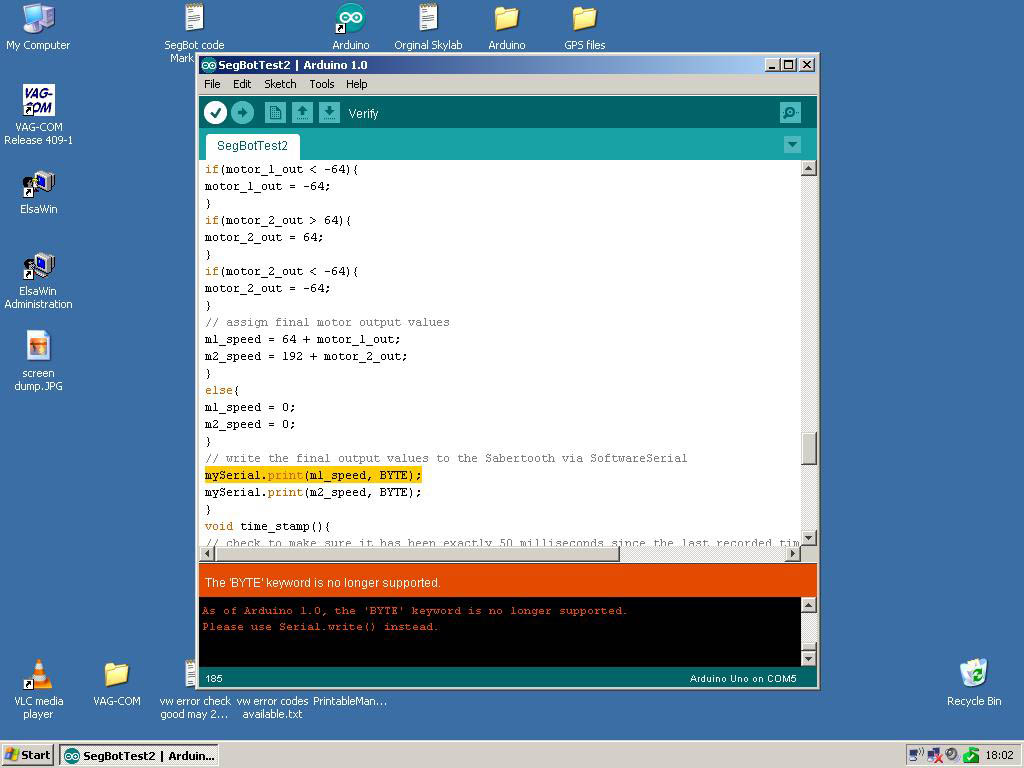Click the Arduino logo in the title bar
Image resolution: width=1024 pixels, height=768 pixels.
coord(209,65)
